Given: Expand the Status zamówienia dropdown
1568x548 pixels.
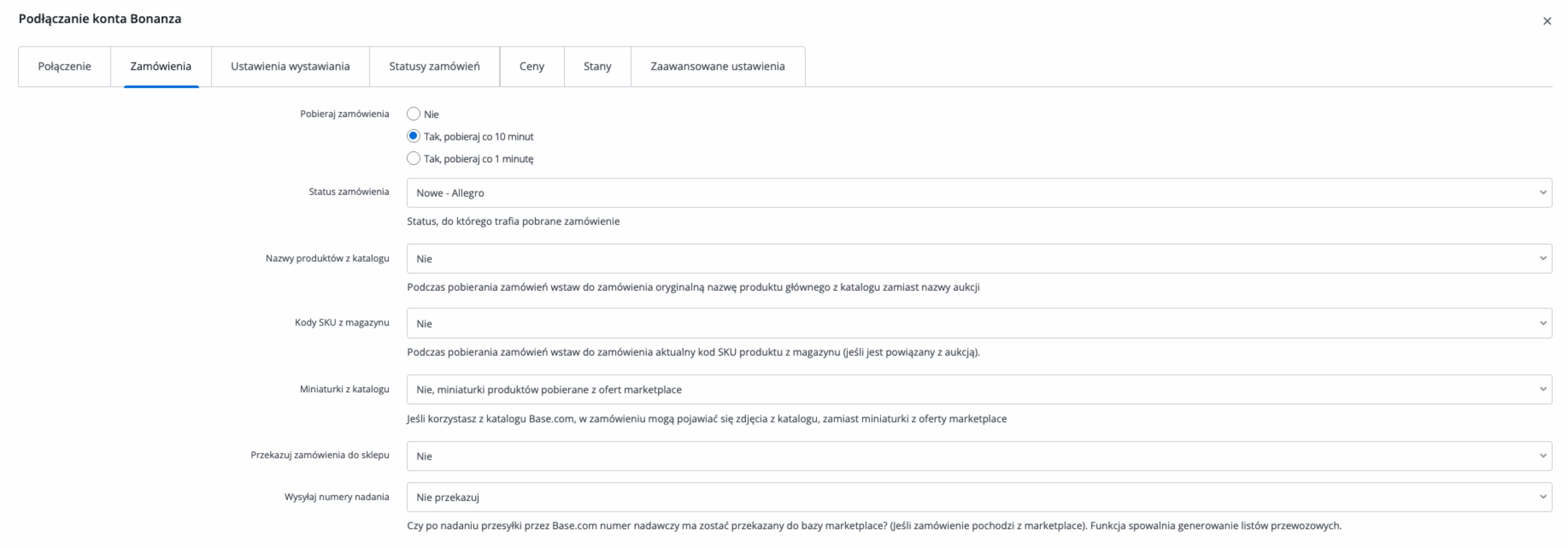Looking at the screenshot, I should [979, 193].
